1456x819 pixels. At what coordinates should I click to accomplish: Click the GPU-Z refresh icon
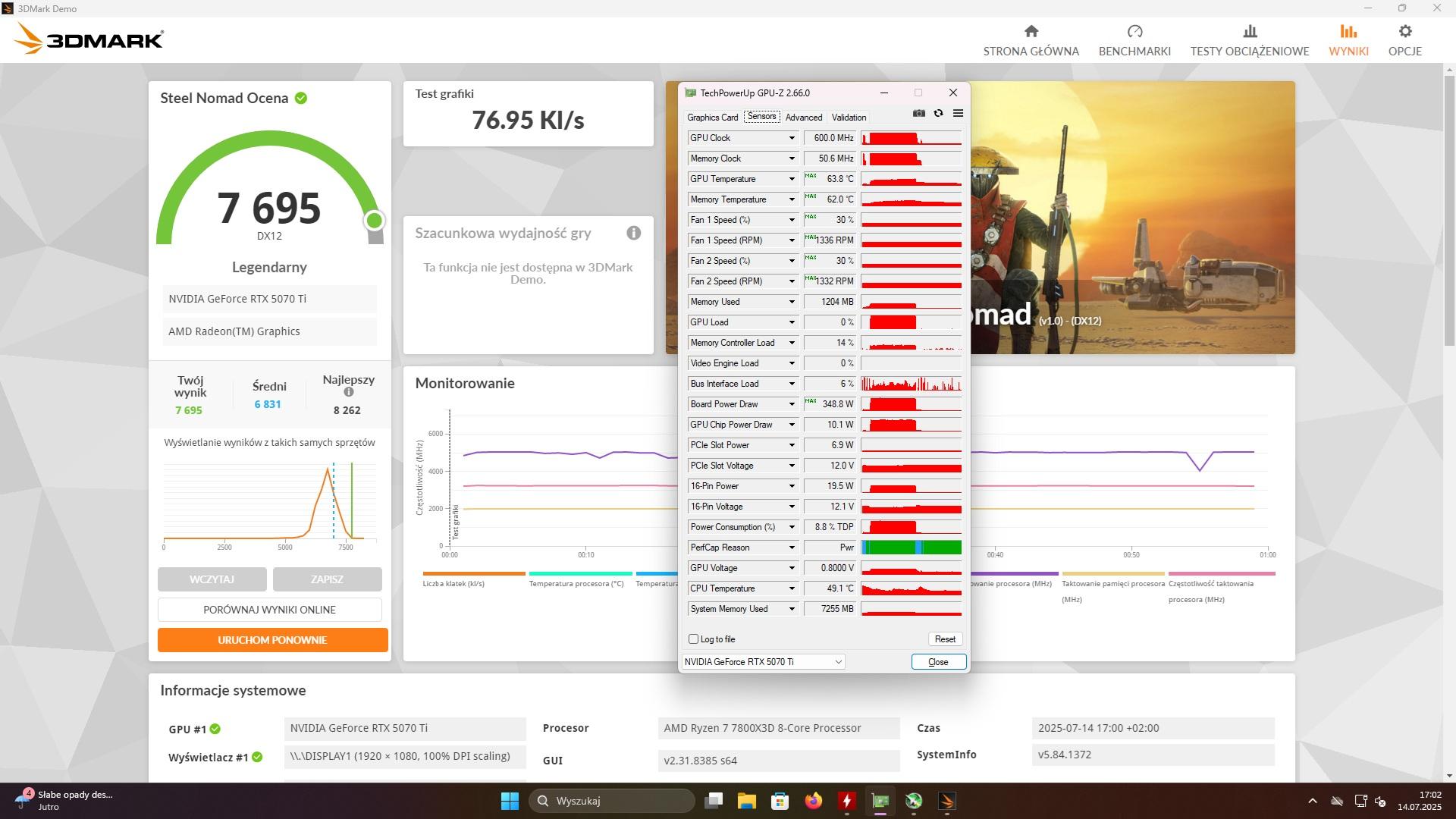938,113
